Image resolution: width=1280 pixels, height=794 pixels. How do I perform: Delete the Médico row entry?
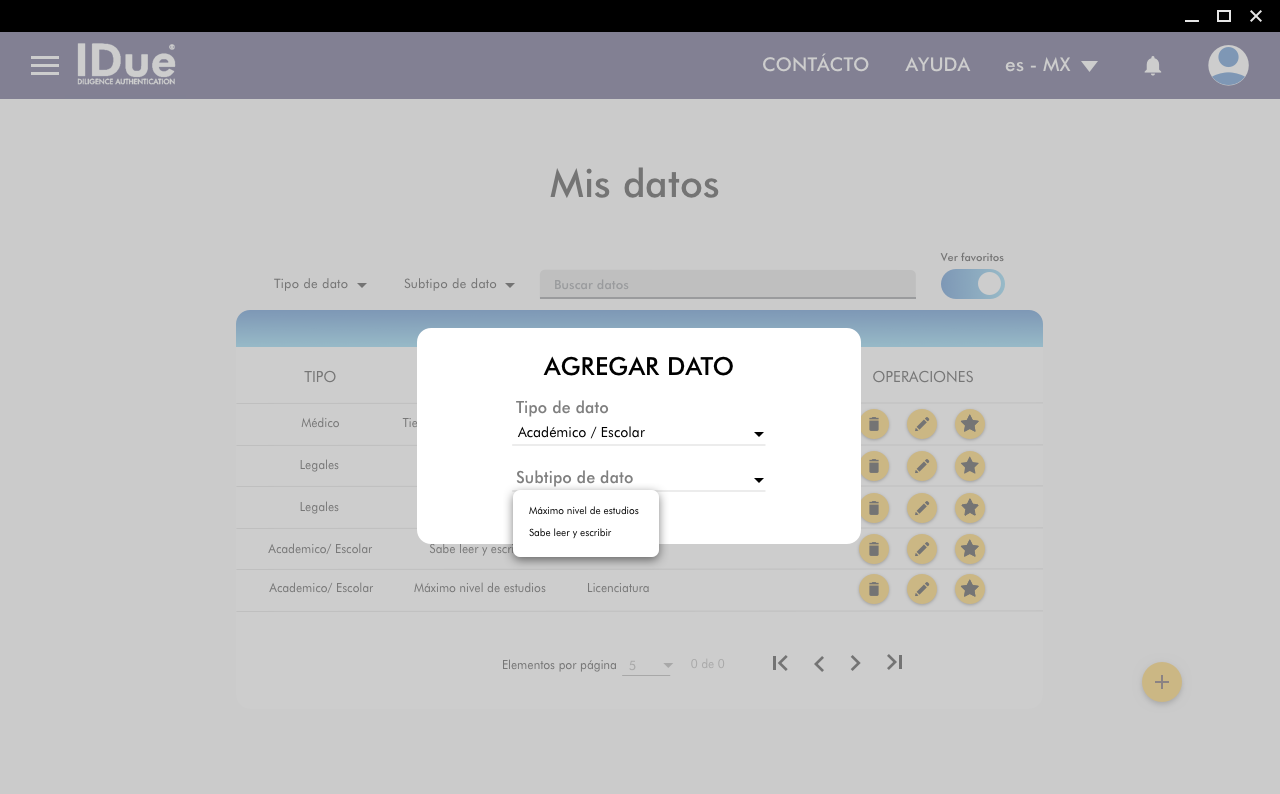point(874,424)
